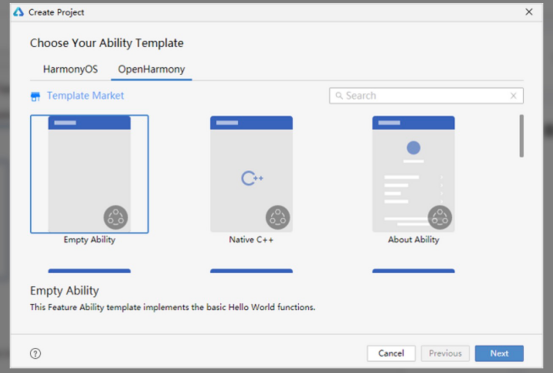Select the OpenHarmony tab
Screen dimensions: 554x374
[151, 69]
